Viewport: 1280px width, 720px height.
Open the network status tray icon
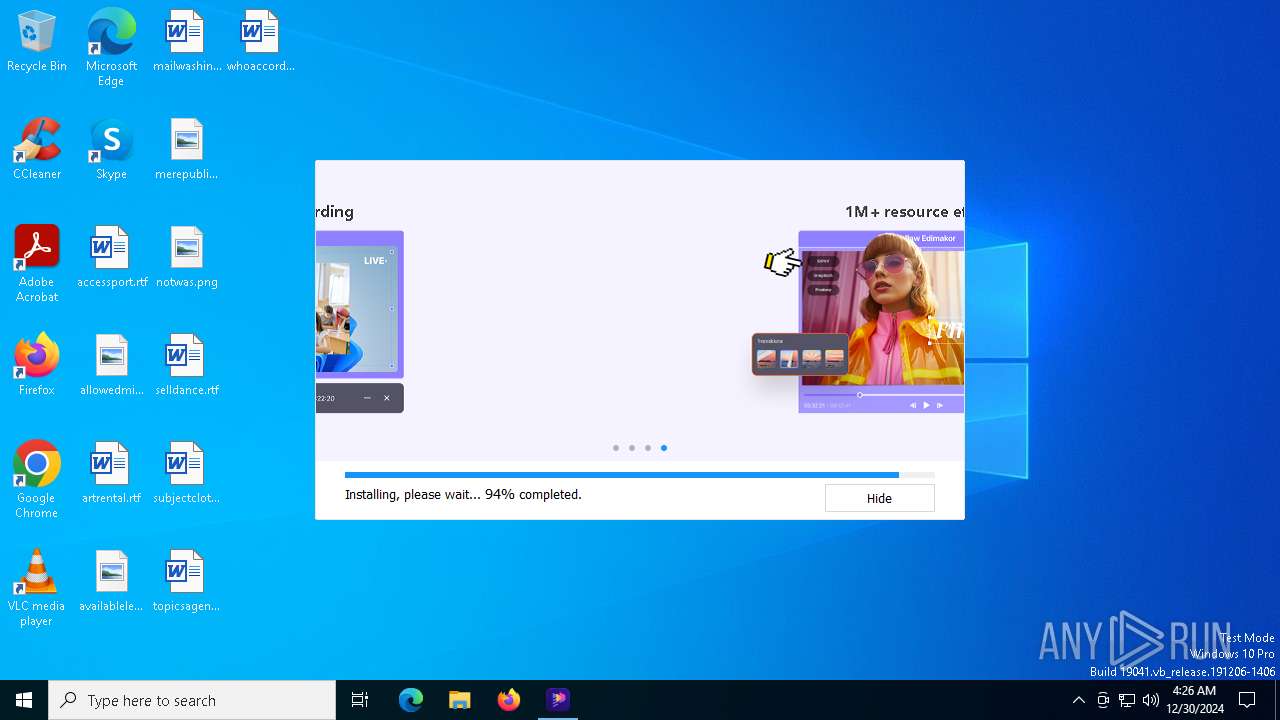pyautogui.click(x=1127, y=700)
